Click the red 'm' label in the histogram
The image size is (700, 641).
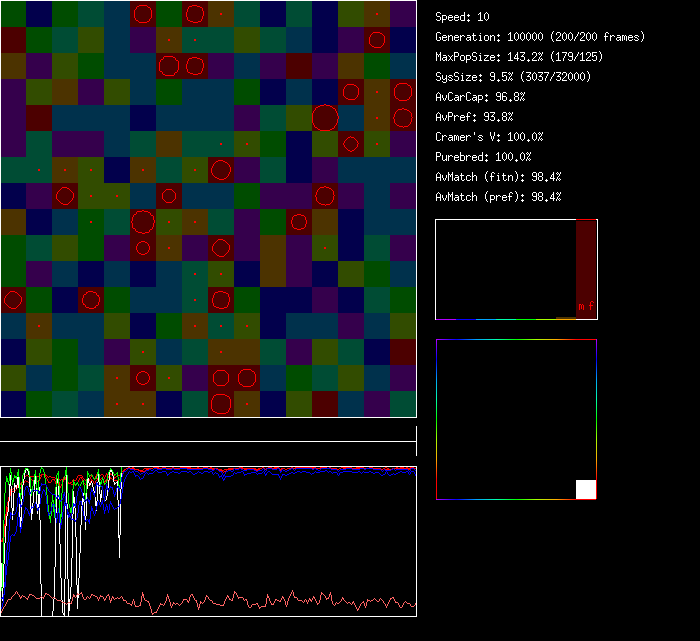[581, 305]
